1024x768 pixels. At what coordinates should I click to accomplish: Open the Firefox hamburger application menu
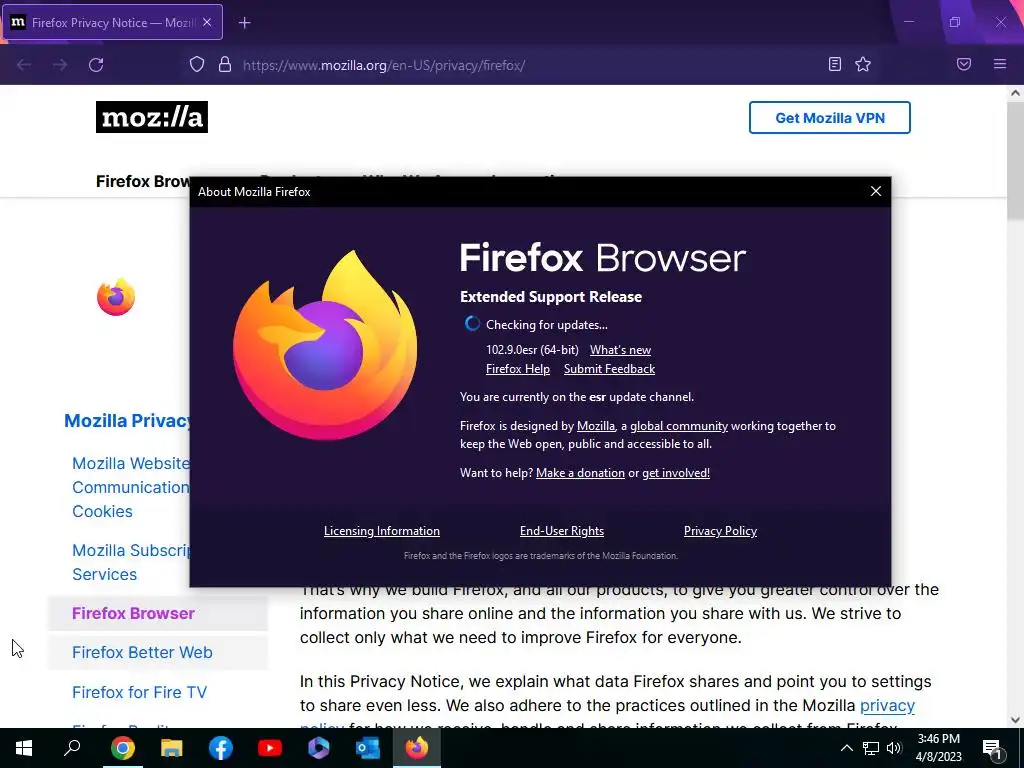(x=1000, y=64)
